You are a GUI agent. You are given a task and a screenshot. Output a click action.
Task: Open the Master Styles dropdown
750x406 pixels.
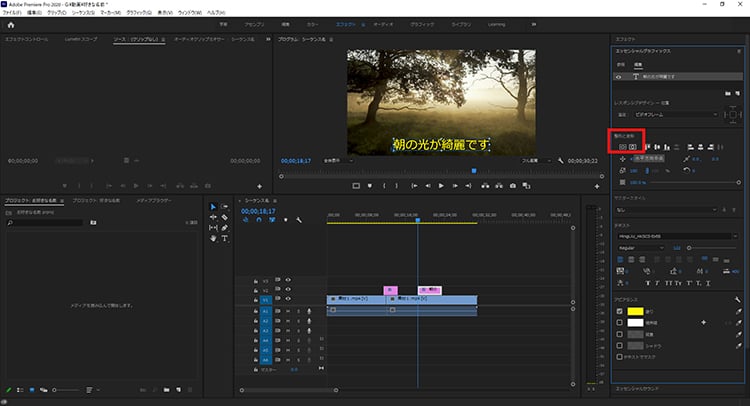point(667,209)
